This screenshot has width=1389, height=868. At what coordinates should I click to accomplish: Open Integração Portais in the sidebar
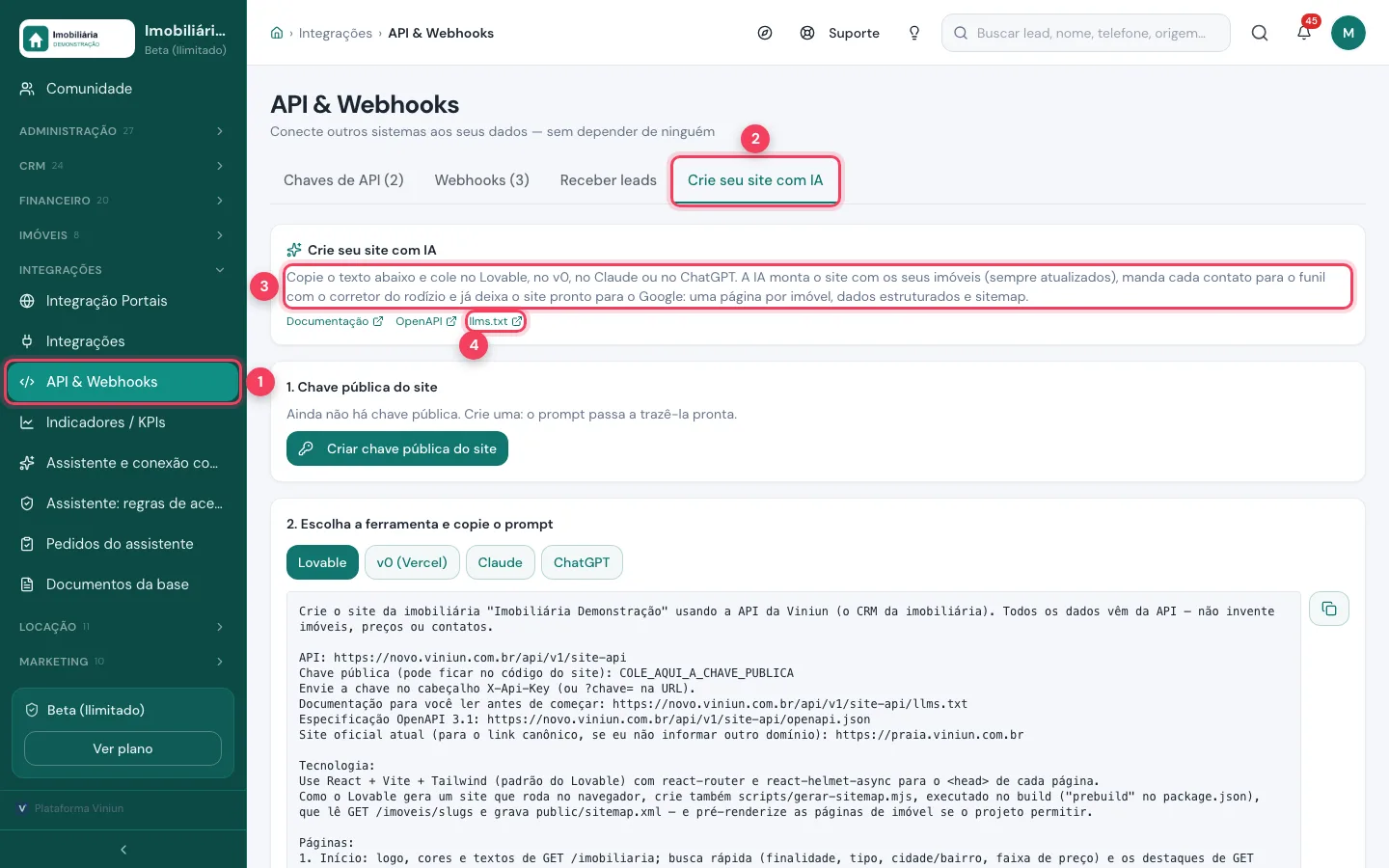click(x=123, y=301)
